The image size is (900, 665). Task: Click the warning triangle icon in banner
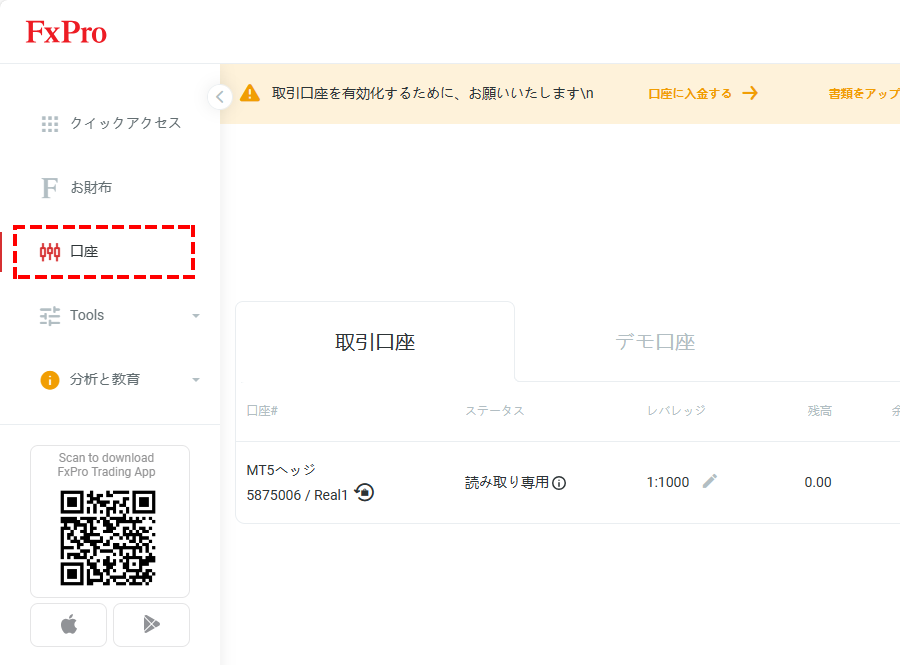click(x=250, y=93)
